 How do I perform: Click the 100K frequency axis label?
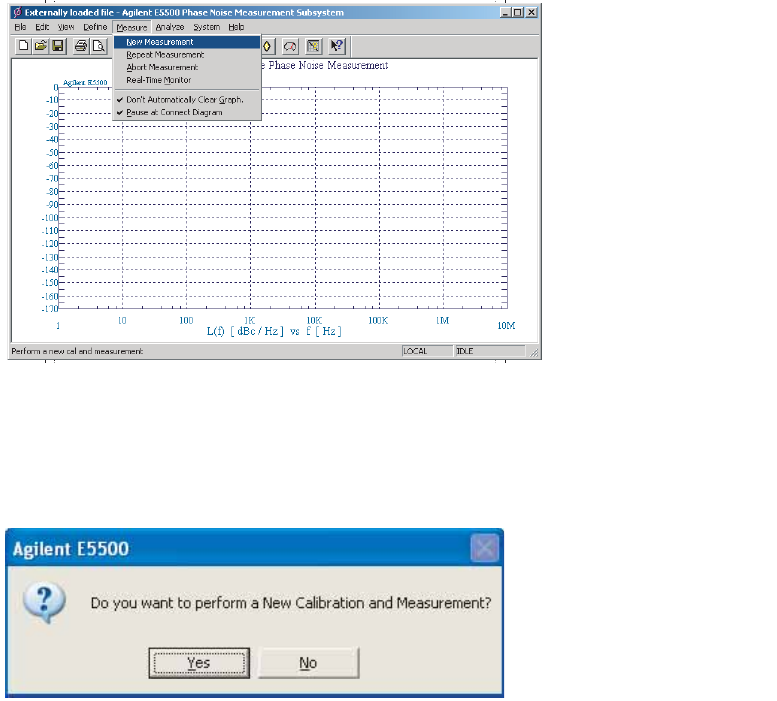click(x=378, y=321)
